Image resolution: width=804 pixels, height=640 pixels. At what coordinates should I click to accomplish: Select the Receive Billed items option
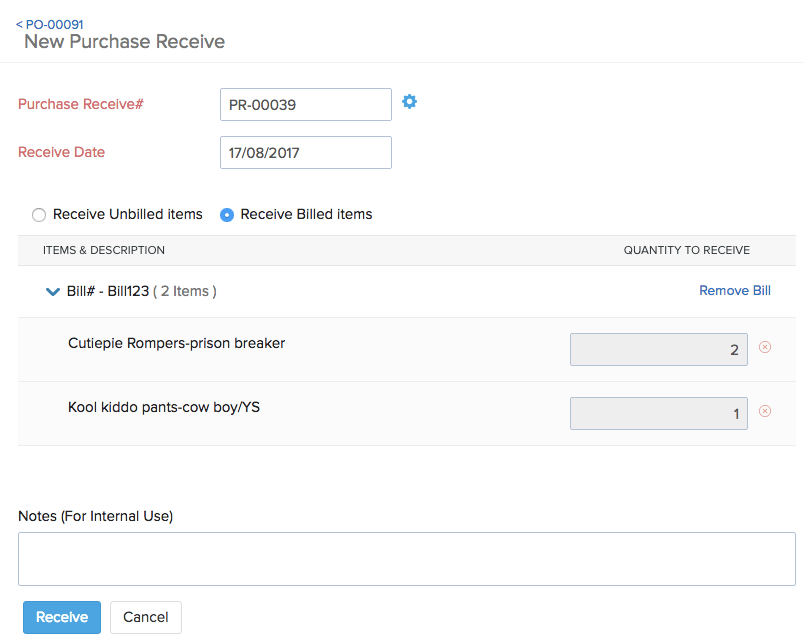(227, 214)
